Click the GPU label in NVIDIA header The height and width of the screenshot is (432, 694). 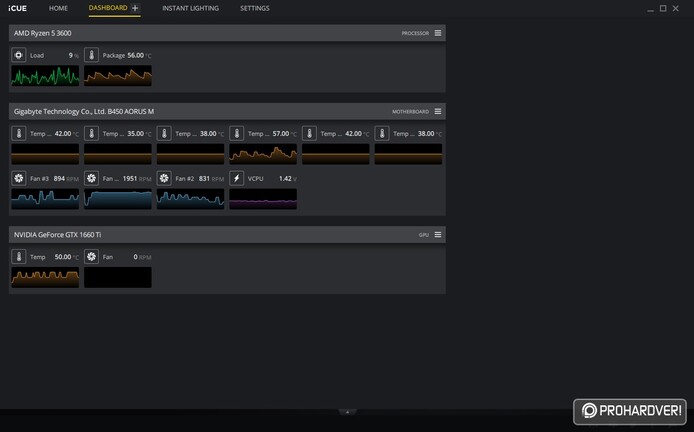coord(424,235)
